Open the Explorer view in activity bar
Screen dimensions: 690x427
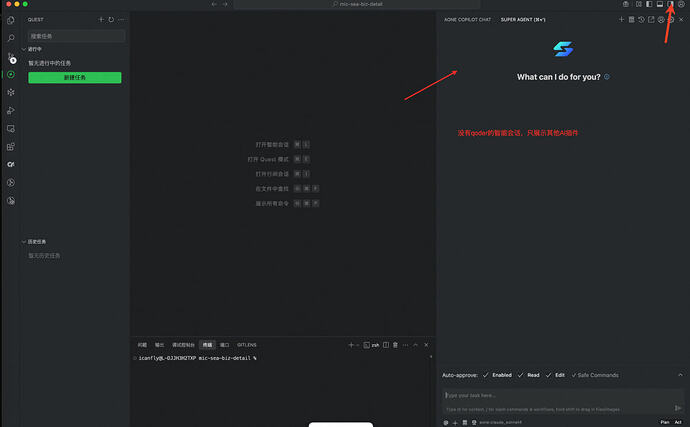(x=11, y=20)
